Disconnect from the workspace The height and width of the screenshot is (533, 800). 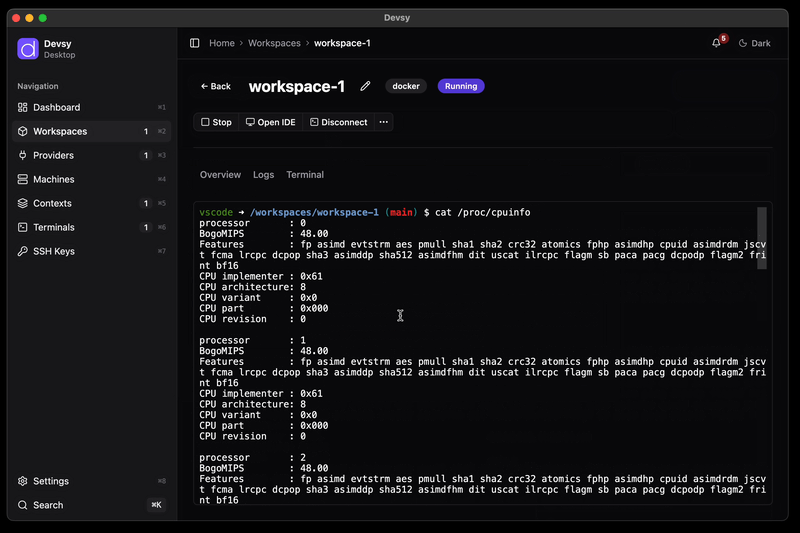[338, 122]
